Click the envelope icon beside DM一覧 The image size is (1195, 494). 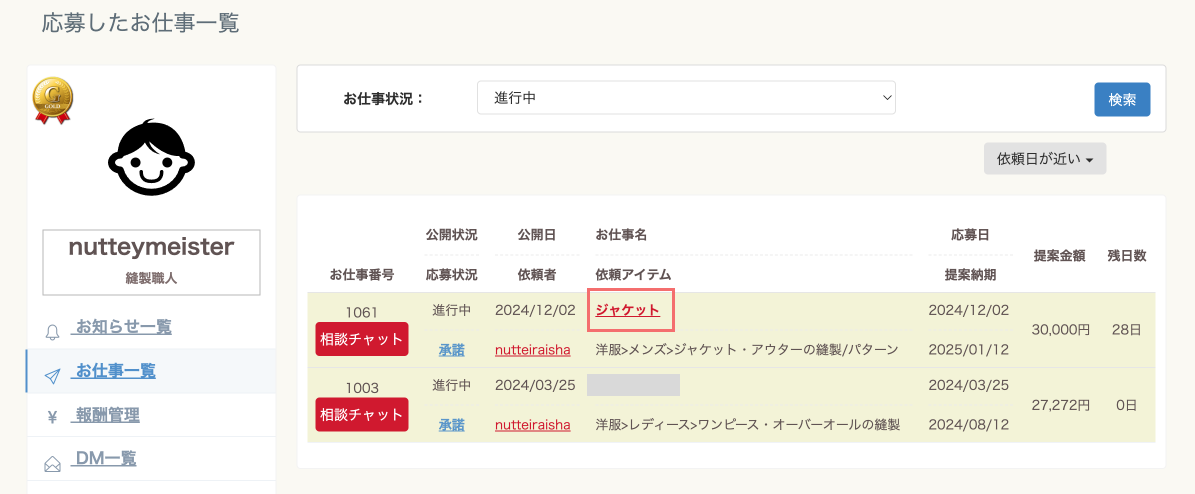(x=53, y=464)
